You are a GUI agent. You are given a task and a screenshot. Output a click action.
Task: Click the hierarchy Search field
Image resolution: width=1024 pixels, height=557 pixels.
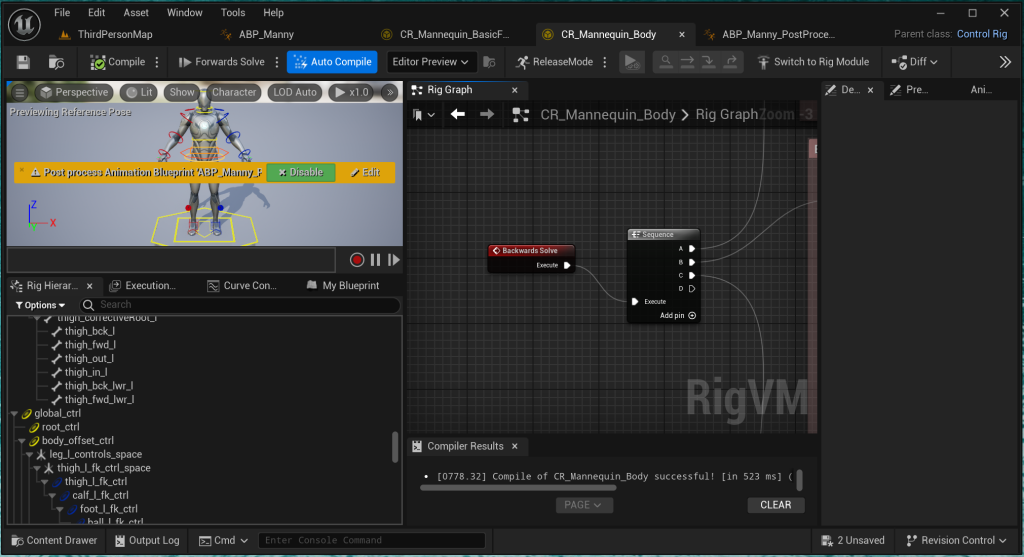pyautogui.click(x=240, y=305)
